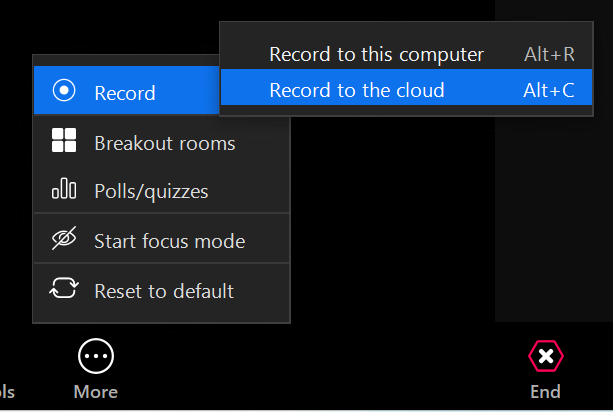Open Breakout rooms from the More menu
Viewport: 613px width, 412px height.
tap(165, 143)
